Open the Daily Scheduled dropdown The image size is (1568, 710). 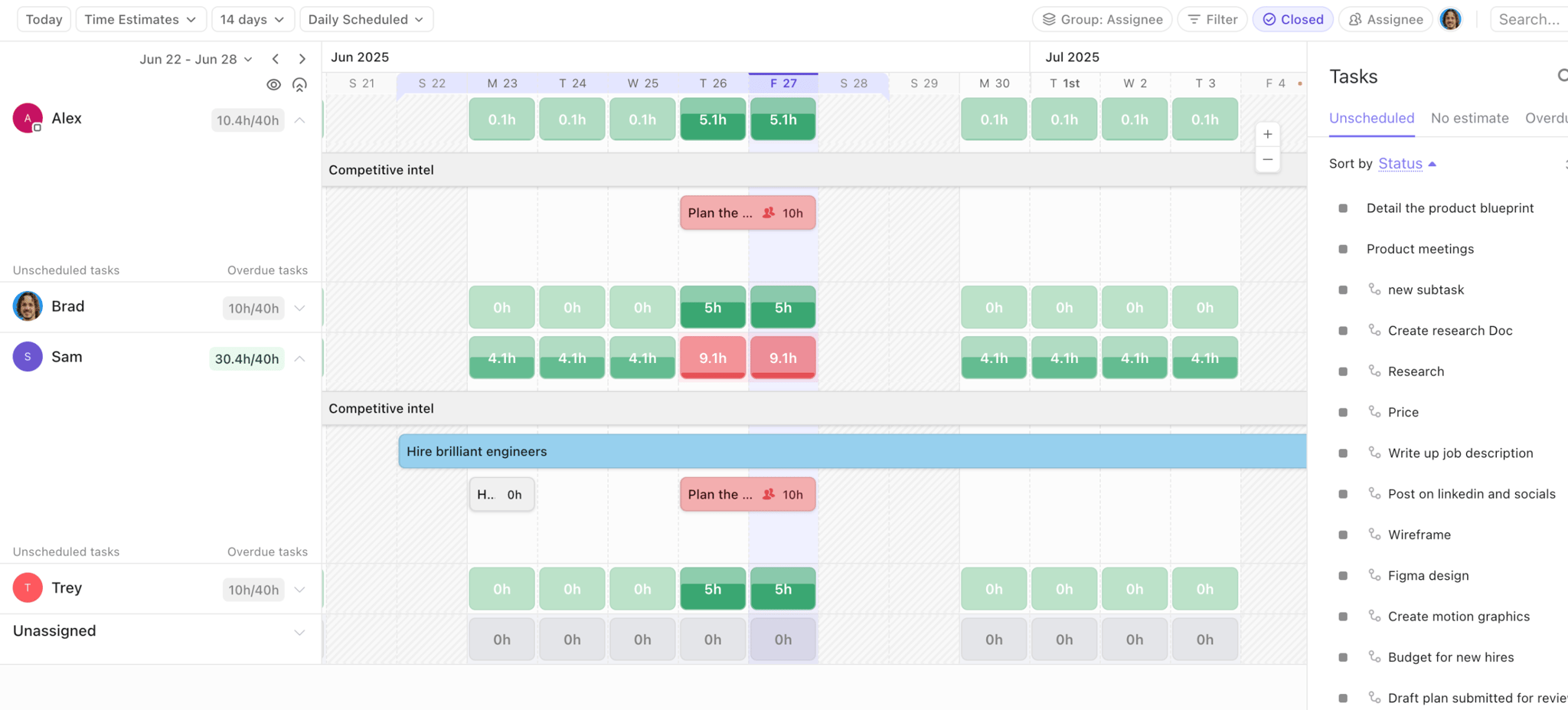(366, 19)
